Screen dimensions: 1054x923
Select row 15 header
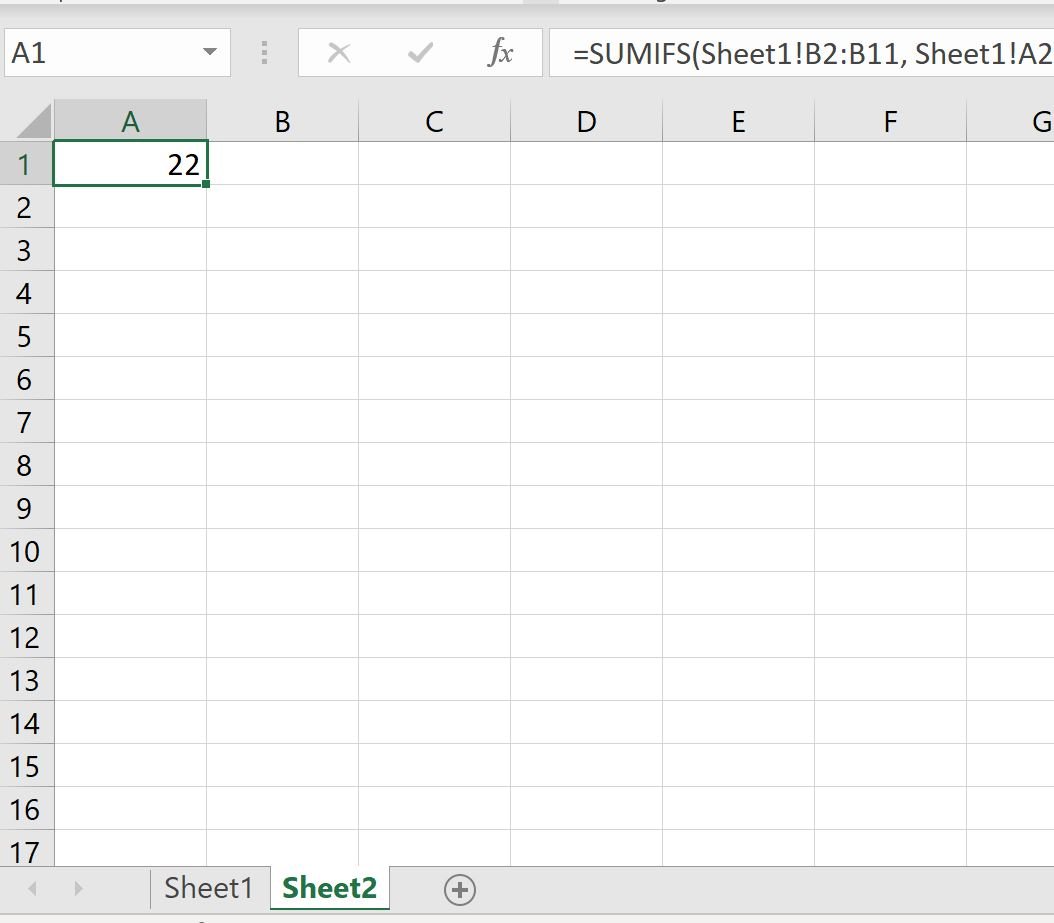pos(26,766)
